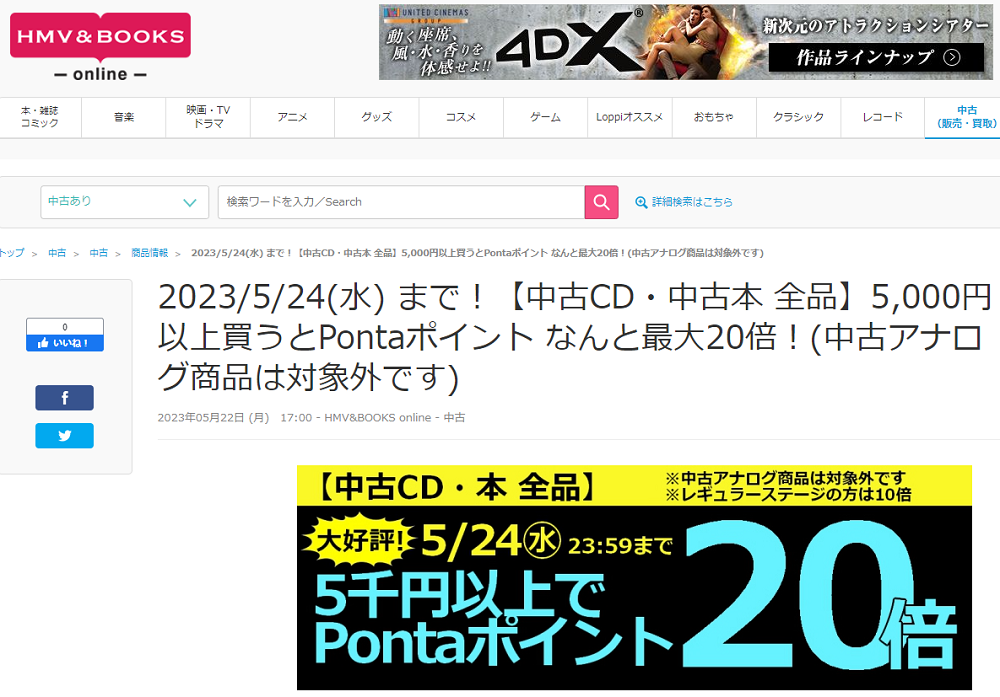Open the レコード navigation menu
This screenshot has width=1000, height=697.
(883, 117)
